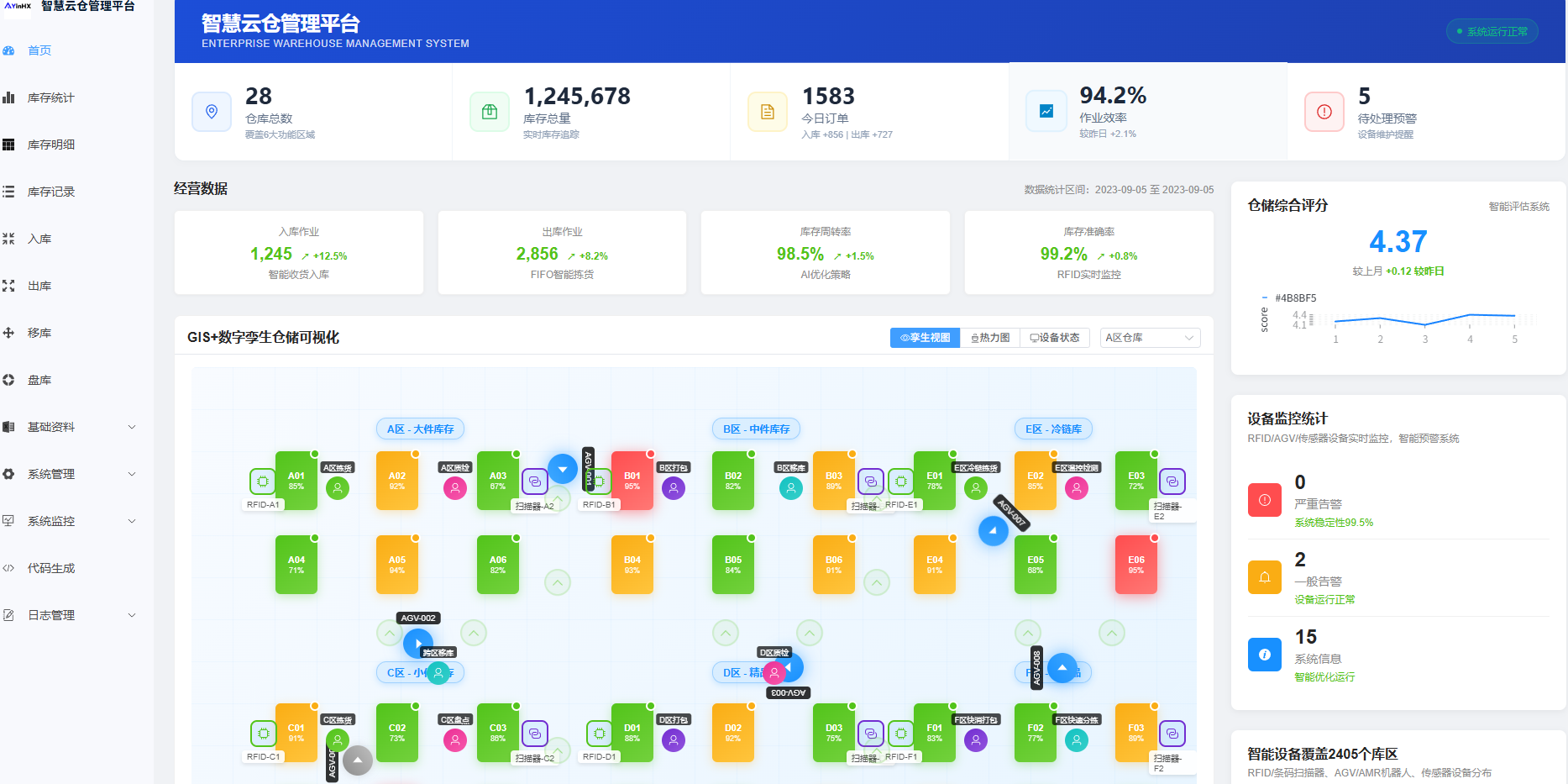Click the red B01 storage block
1568x784 pixels.
tap(632, 481)
